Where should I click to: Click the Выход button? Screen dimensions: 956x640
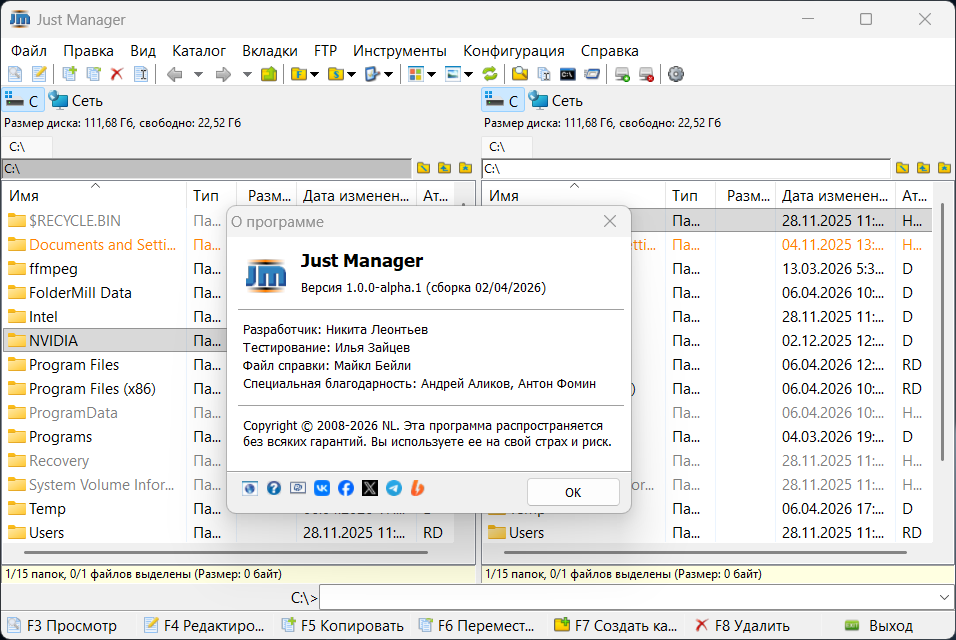(879, 625)
